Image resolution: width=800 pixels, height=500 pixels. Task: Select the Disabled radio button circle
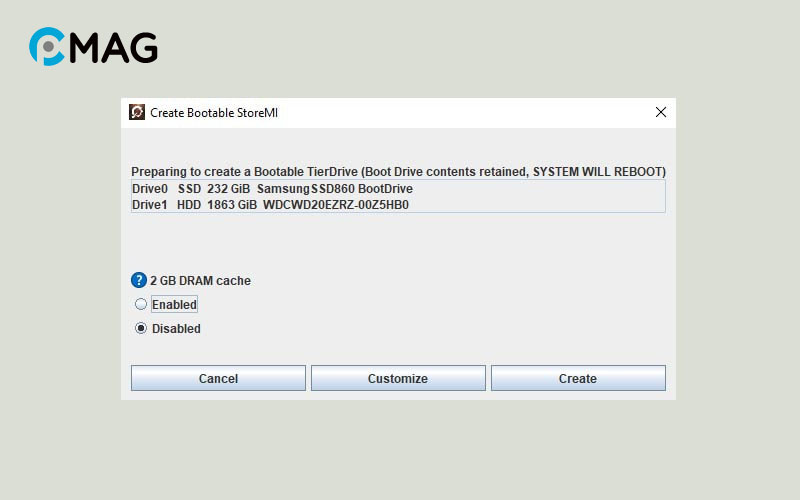coord(141,328)
